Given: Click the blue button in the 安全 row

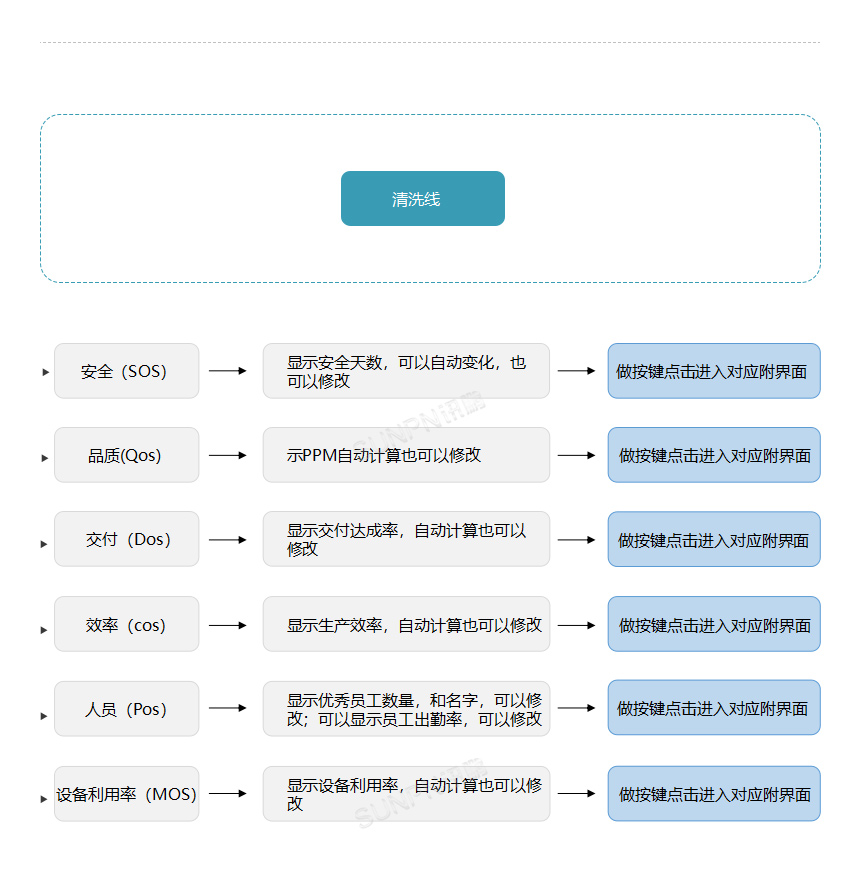Looking at the screenshot, I should coord(713,370).
